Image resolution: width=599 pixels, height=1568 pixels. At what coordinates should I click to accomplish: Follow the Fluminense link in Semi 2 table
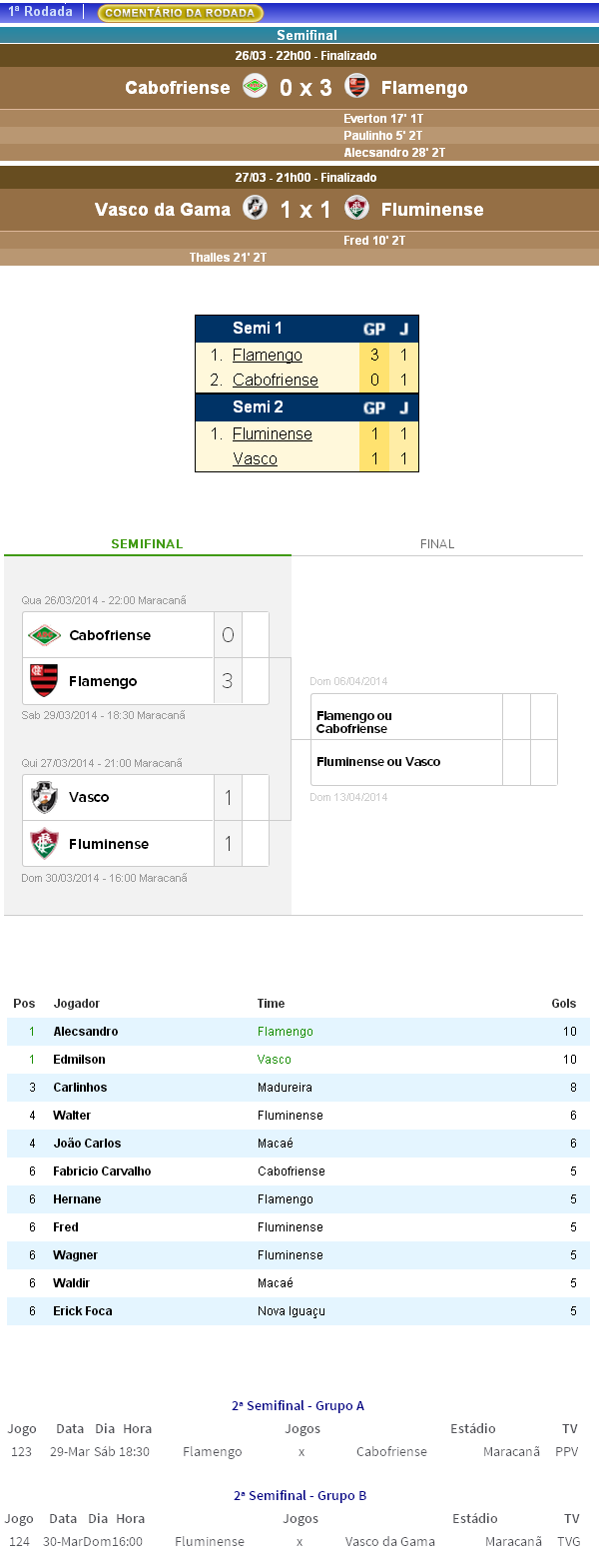pos(272,434)
